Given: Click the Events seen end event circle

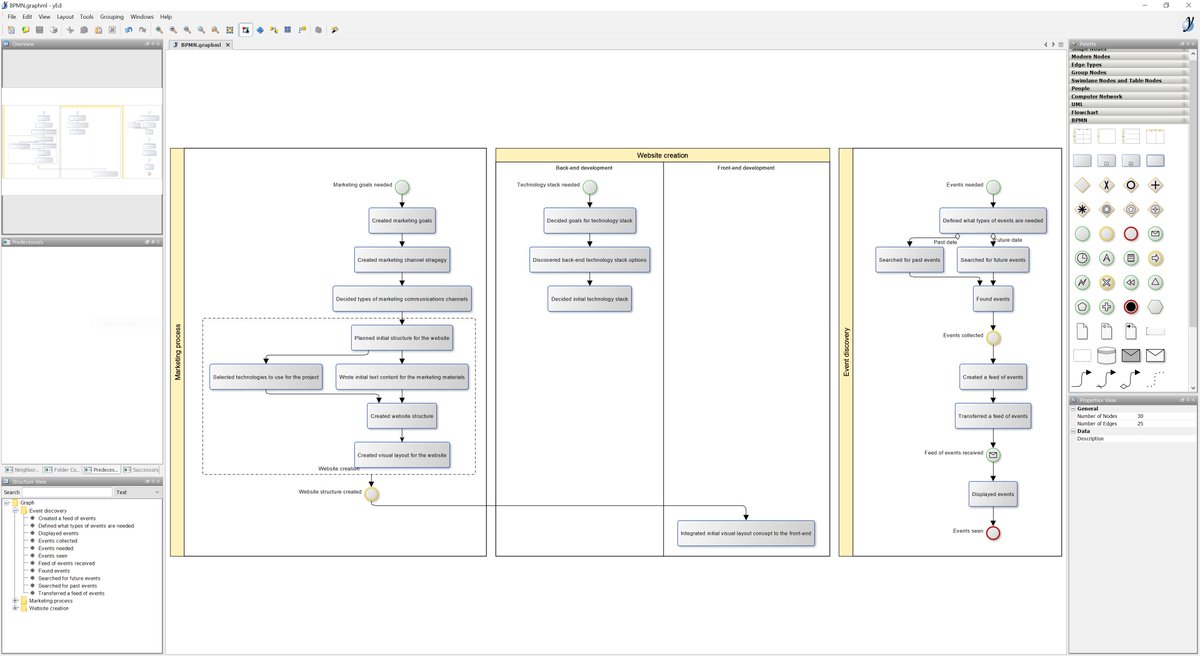Looking at the screenshot, I should (993, 533).
